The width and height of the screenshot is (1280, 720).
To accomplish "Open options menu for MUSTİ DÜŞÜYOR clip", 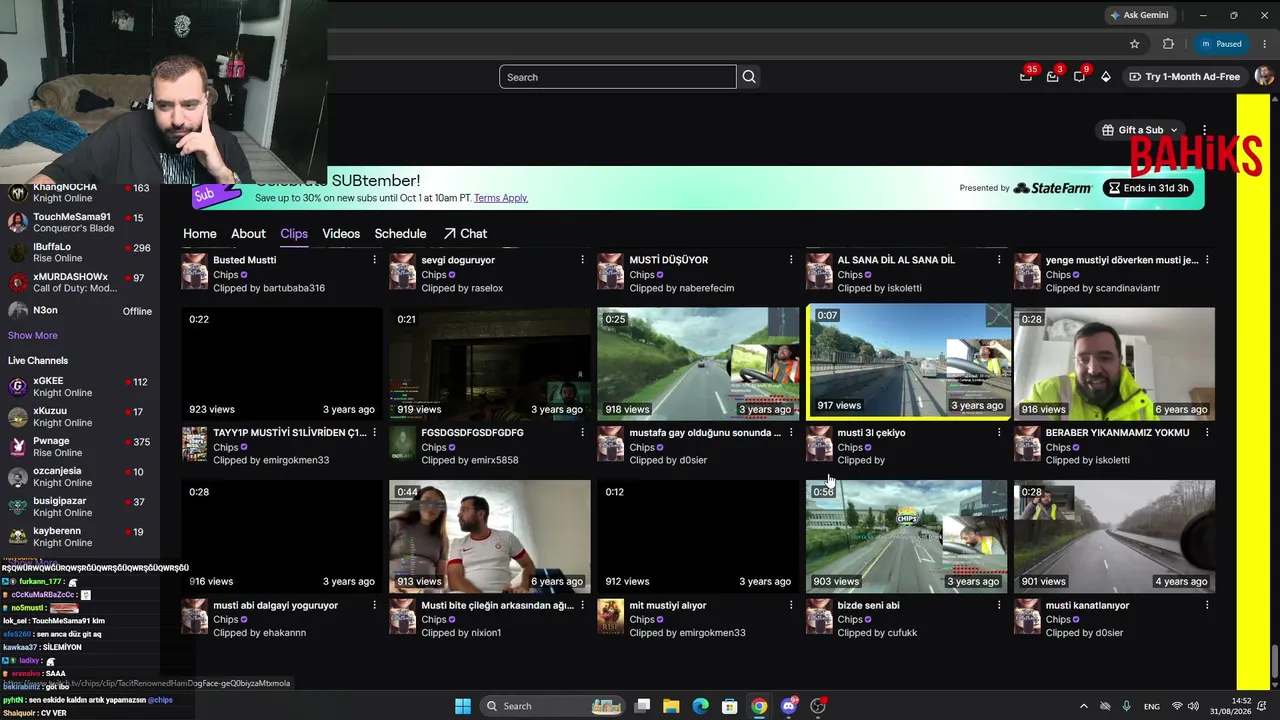I will click(791, 260).
